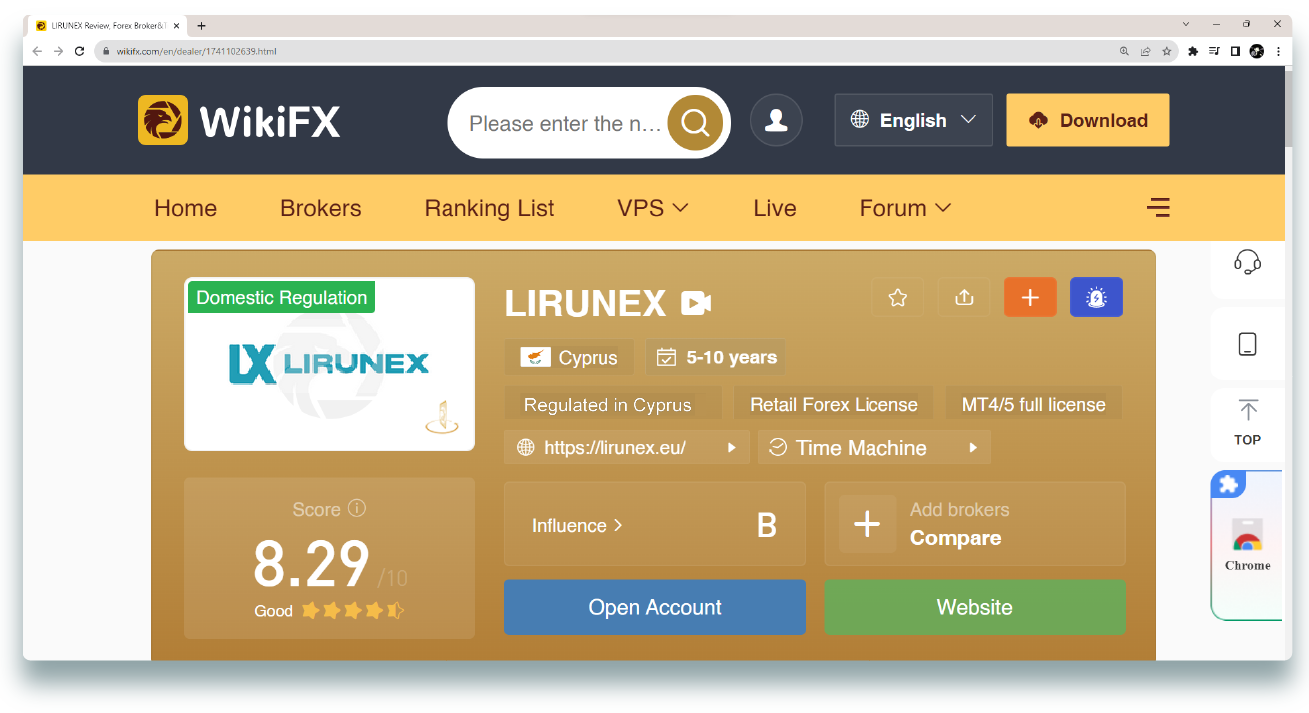
Task: Select the LIRUNEX Review browser tab
Action: point(108,26)
